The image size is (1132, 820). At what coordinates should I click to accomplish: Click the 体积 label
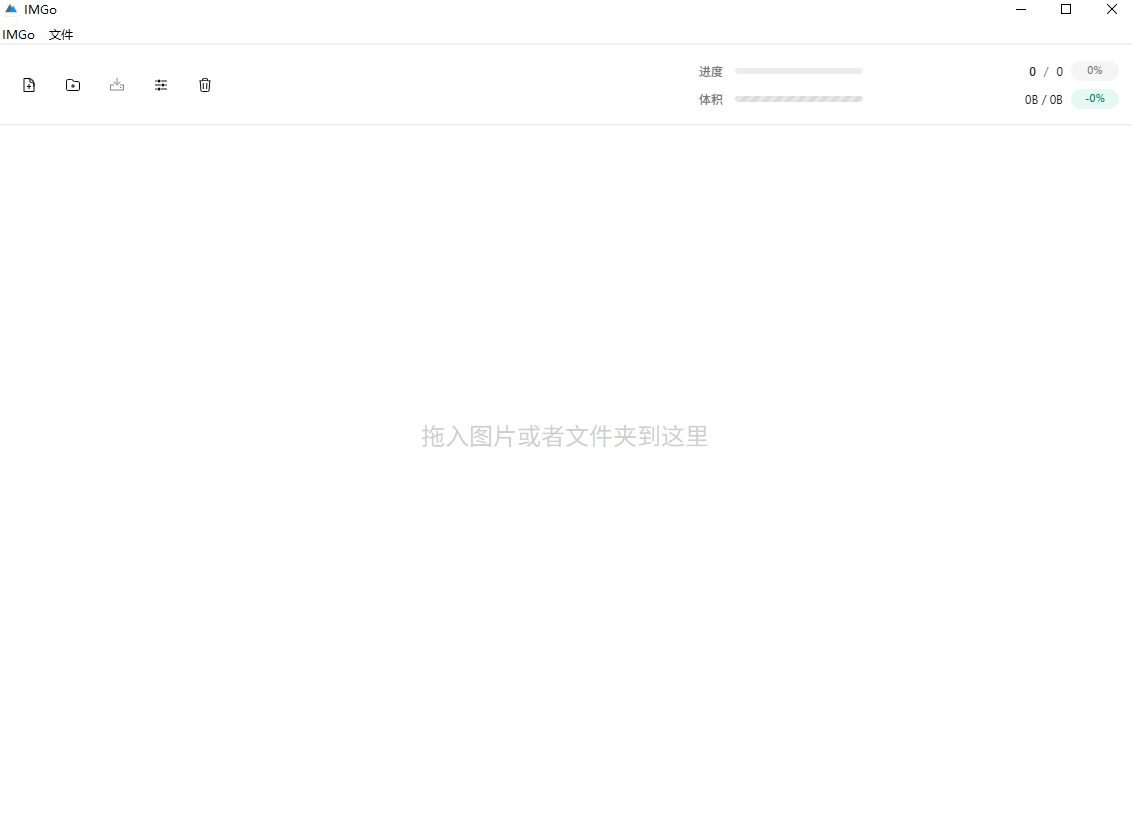[x=710, y=100]
